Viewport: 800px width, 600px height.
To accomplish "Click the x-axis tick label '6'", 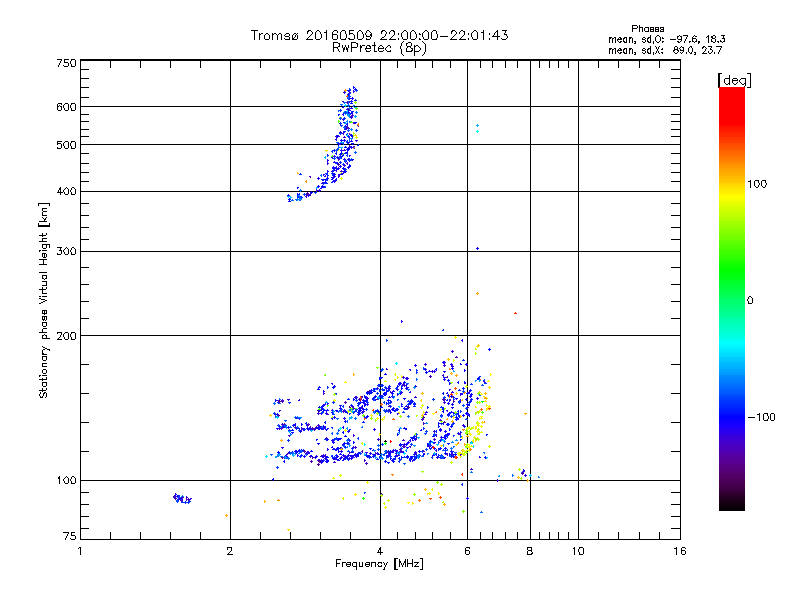I will click(467, 551).
